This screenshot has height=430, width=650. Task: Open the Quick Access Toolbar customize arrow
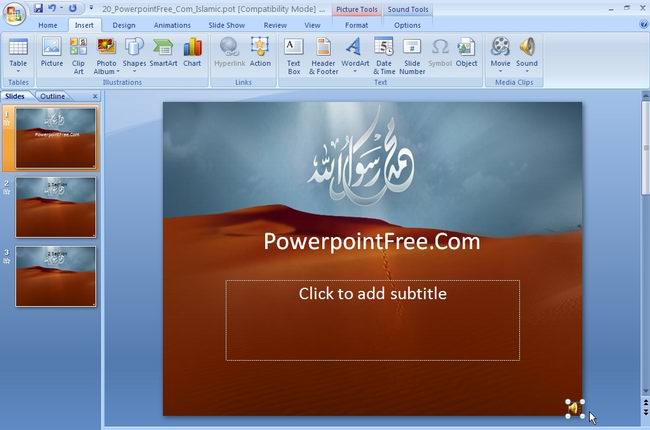pos(91,8)
